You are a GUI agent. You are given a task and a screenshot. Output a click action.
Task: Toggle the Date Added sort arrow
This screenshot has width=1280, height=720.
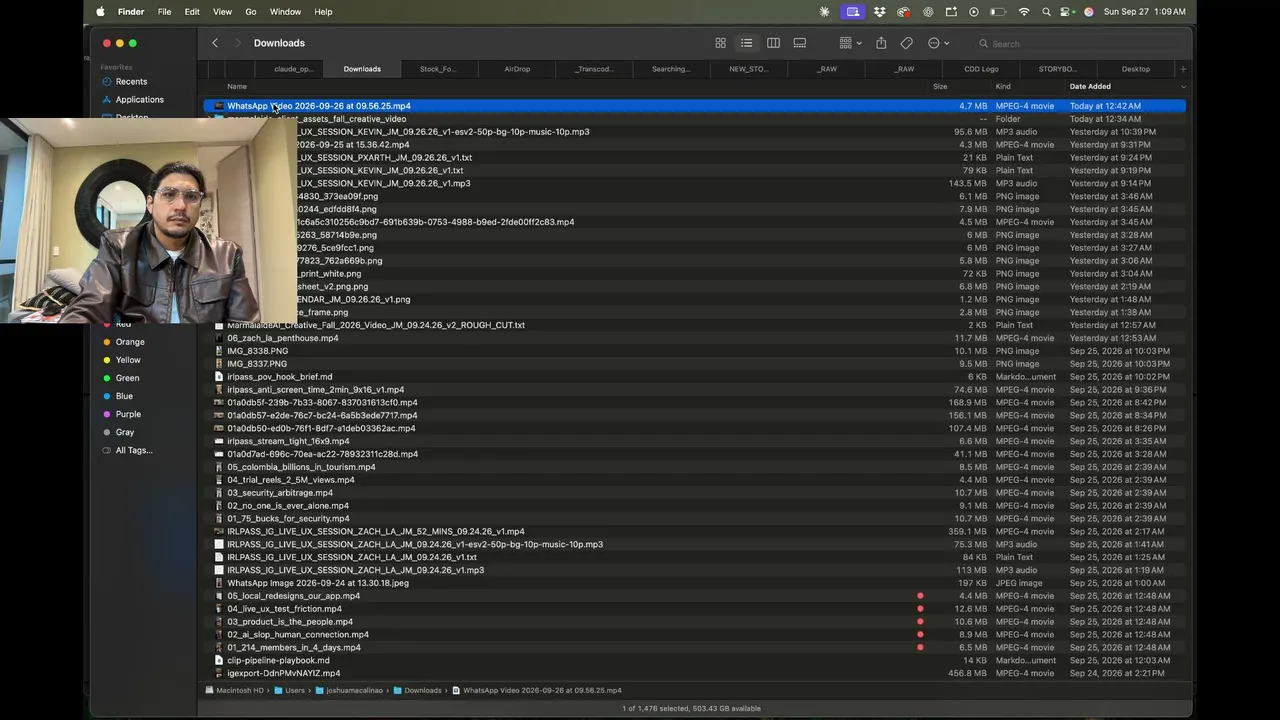pyautogui.click(x=1183, y=87)
